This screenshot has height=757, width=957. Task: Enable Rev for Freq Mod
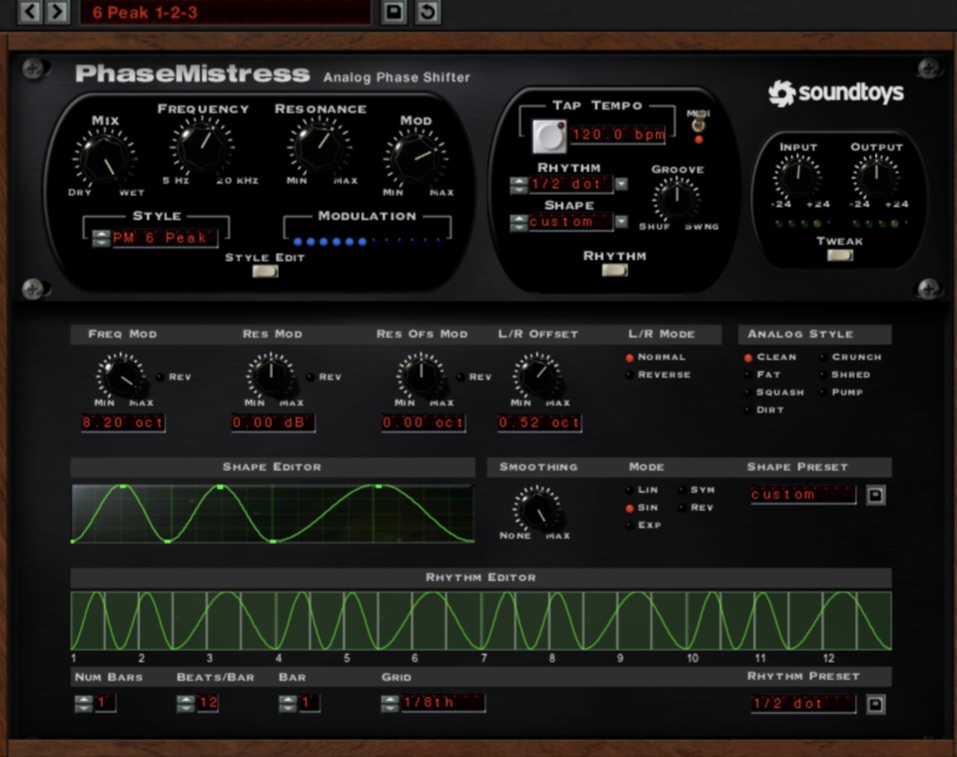tap(161, 377)
